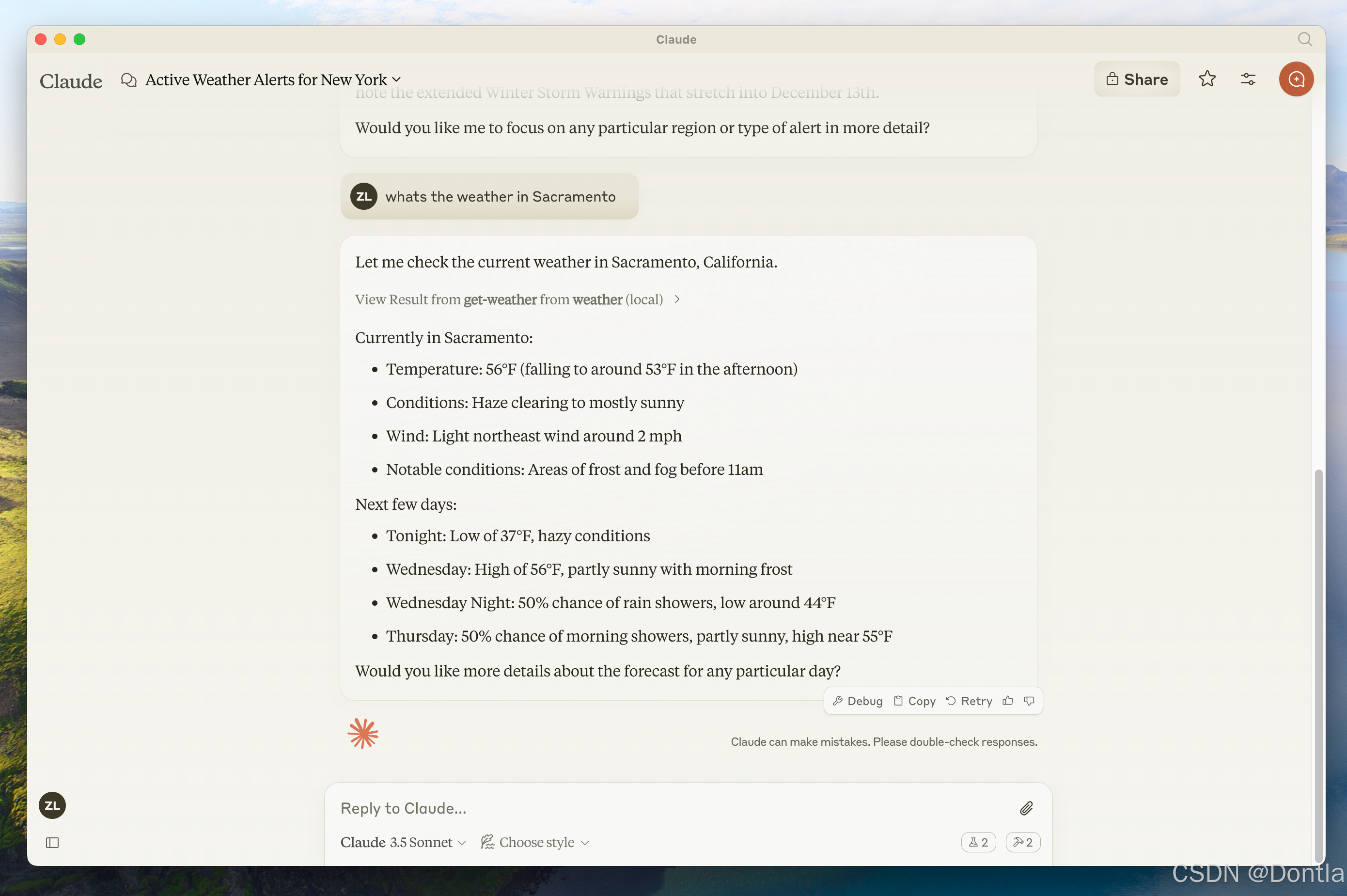
Task: Give thumbs up to the response
Action: tap(1008, 701)
